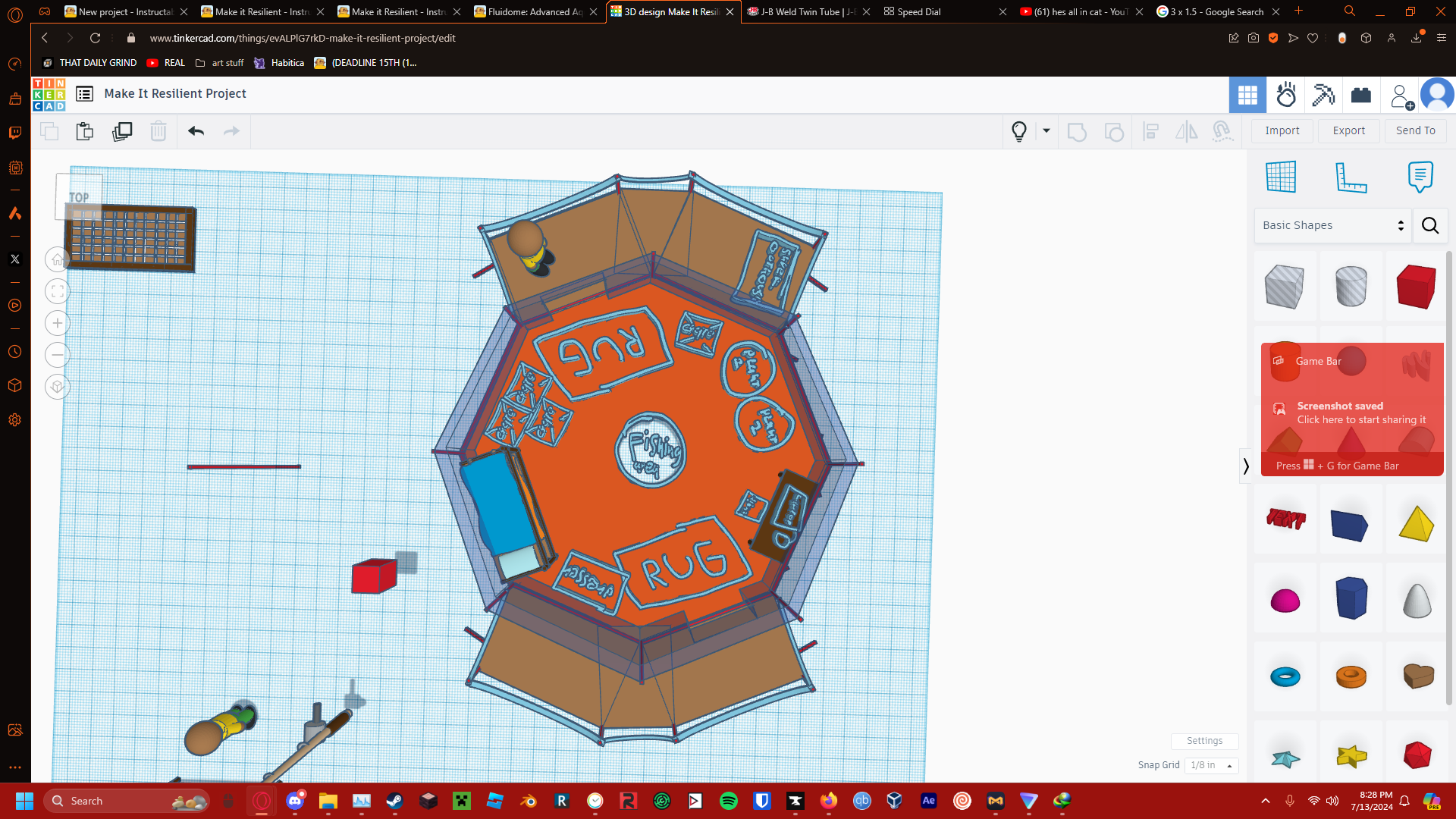Click the Duplicate and repeat tool

121,131
